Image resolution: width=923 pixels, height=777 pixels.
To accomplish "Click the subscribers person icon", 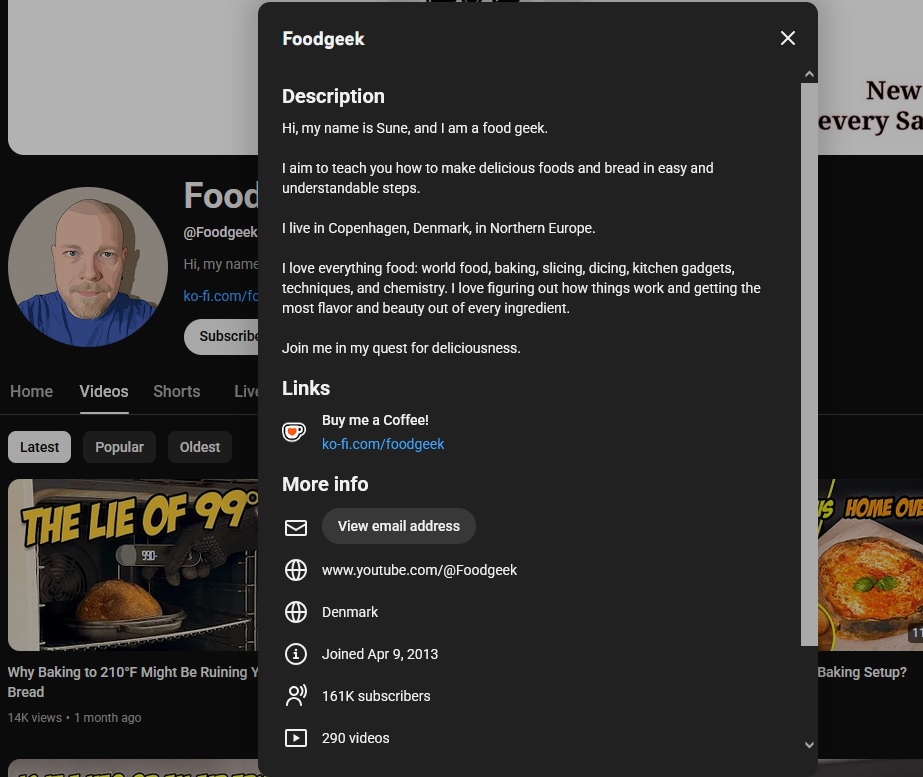I will click(x=296, y=696).
